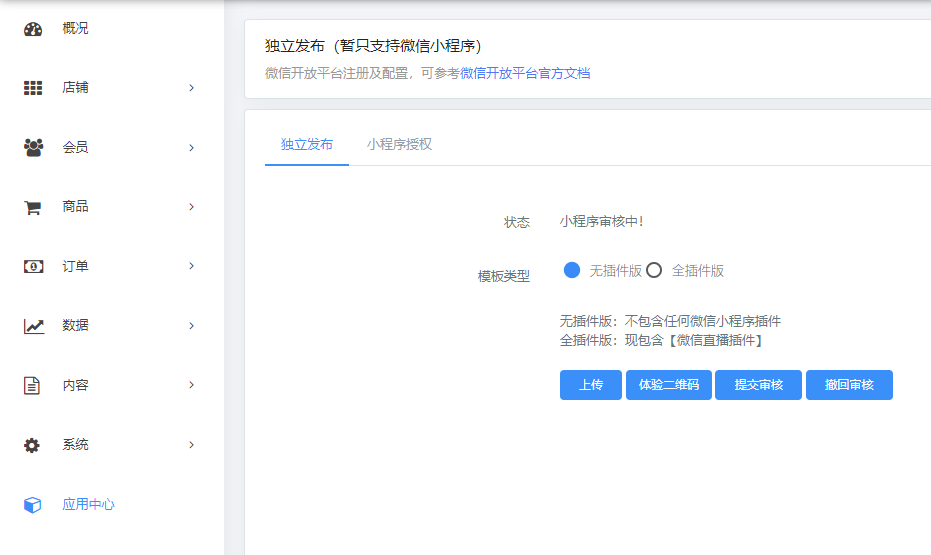Click the money icon beside 订单
The image size is (931, 555).
tap(33, 267)
